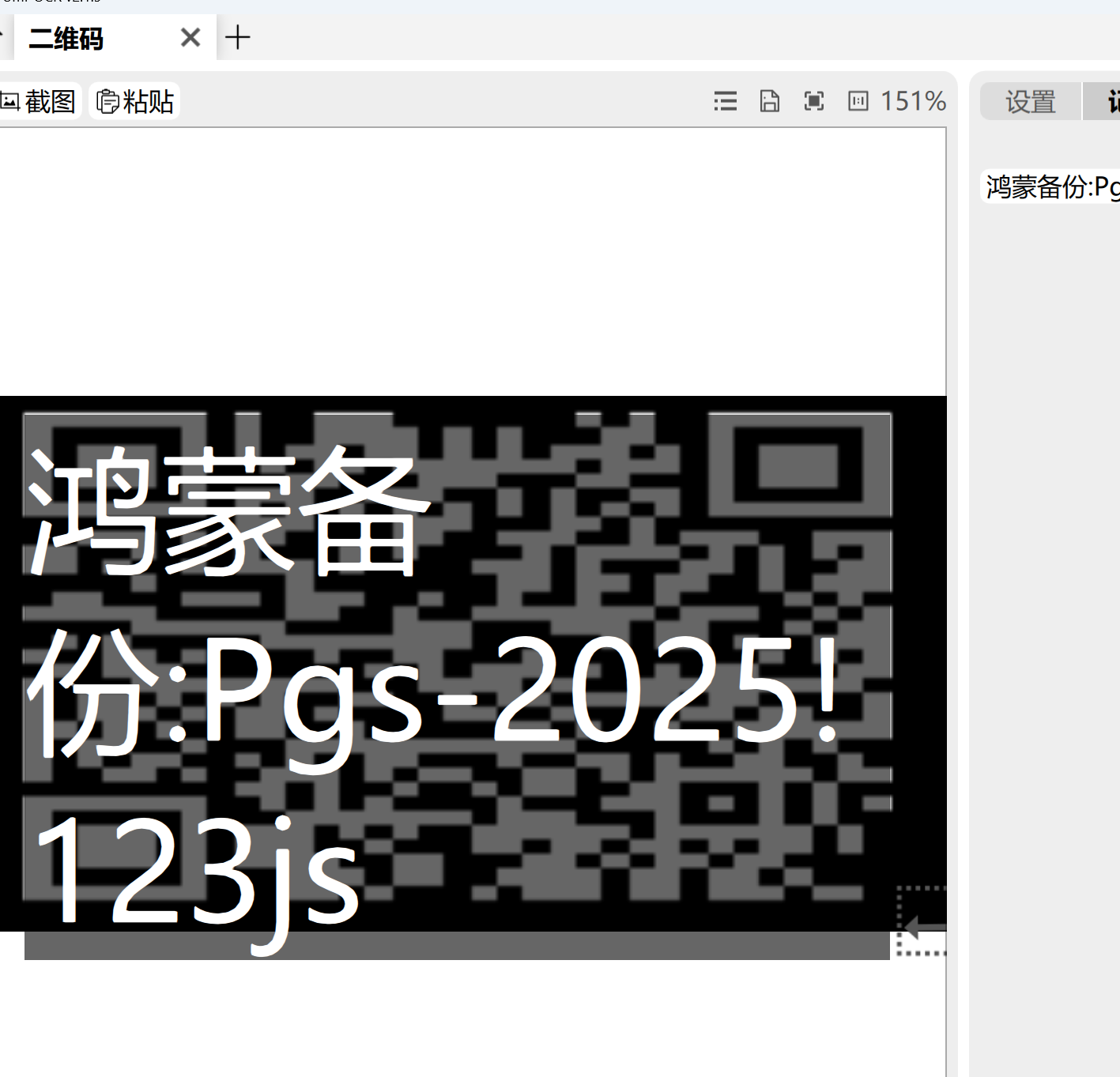The image size is (1120, 1077).
Task: Open the list view icon in the toolbar
Action: pyautogui.click(x=725, y=101)
